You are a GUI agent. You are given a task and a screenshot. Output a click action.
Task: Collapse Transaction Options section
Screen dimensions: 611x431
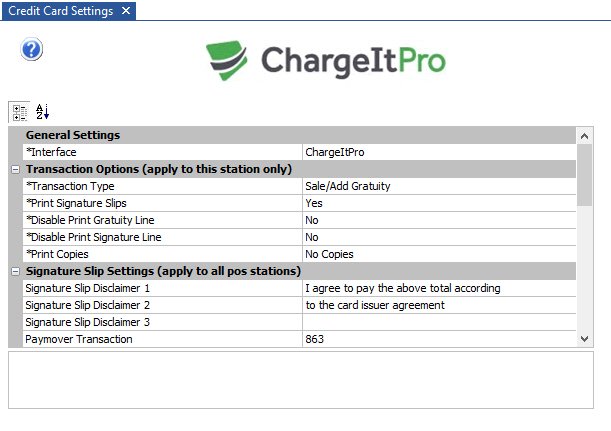coord(15,169)
